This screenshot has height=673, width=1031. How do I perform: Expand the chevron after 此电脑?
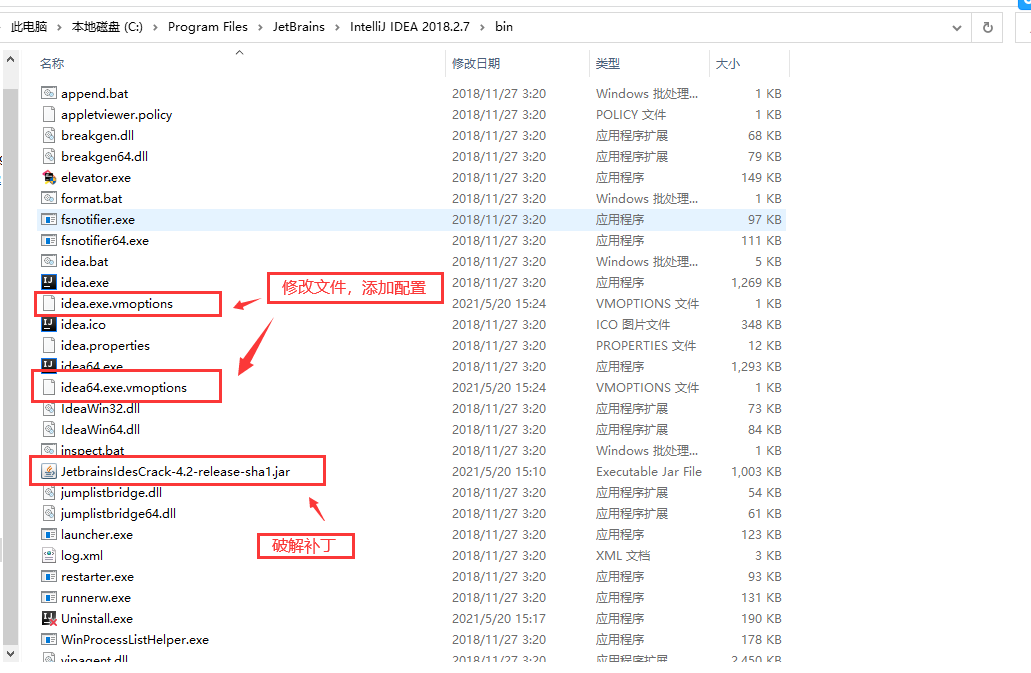coord(59,27)
